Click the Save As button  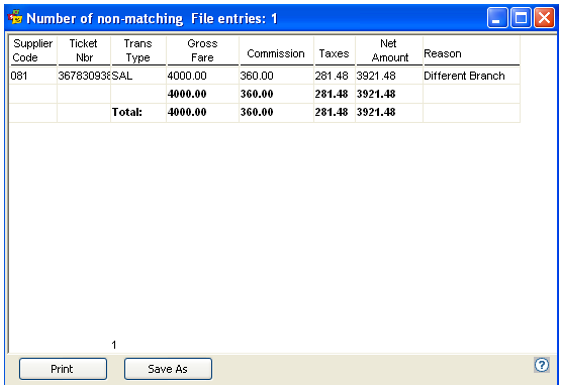[x=168, y=369]
